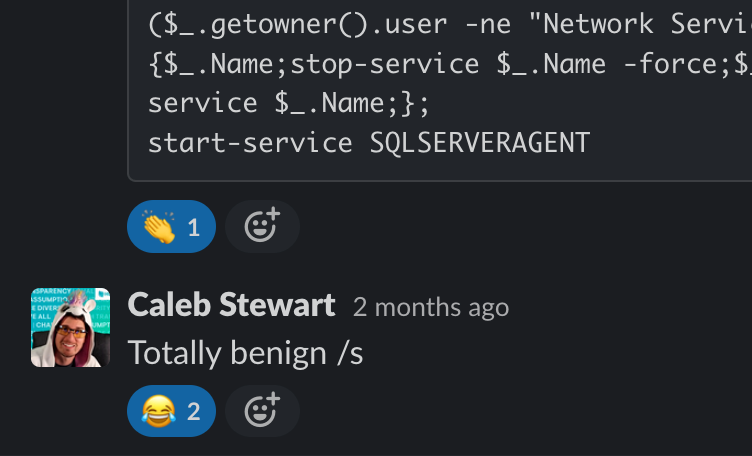Open the '2 months ago' timestamp link
The width and height of the screenshot is (752, 456).
pyautogui.click(x=431, y=307)
